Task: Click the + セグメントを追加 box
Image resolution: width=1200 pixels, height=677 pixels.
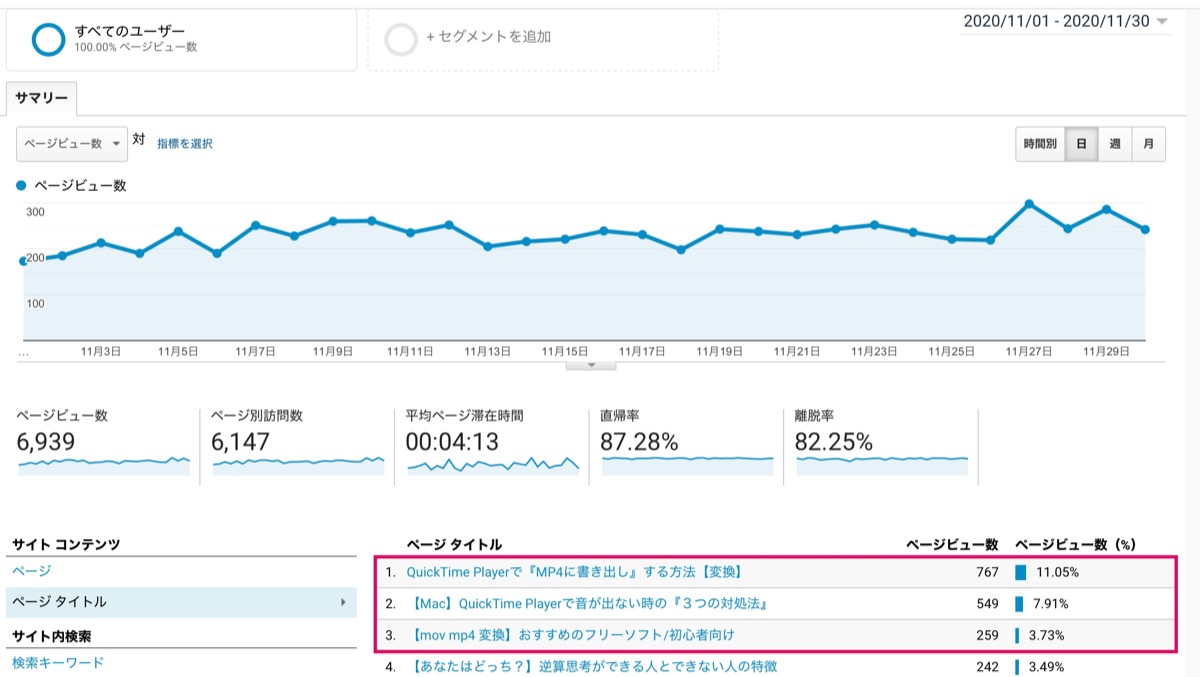Action: coord(543,39)
